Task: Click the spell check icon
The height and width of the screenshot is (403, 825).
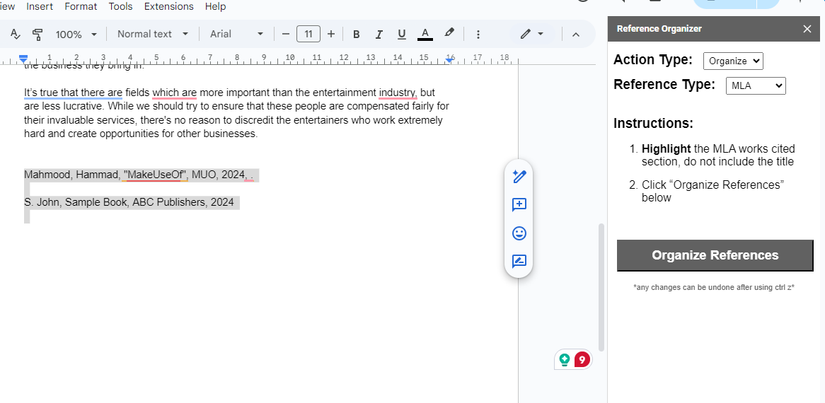Action: pyautogui.click(x=15, y=34)
